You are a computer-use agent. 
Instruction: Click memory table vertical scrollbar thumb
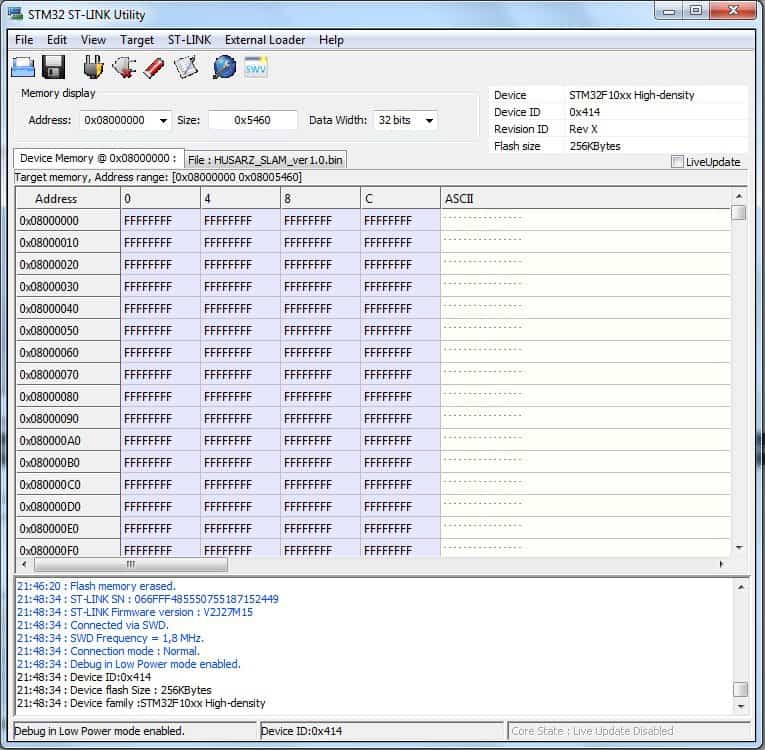tap(739, 213)
